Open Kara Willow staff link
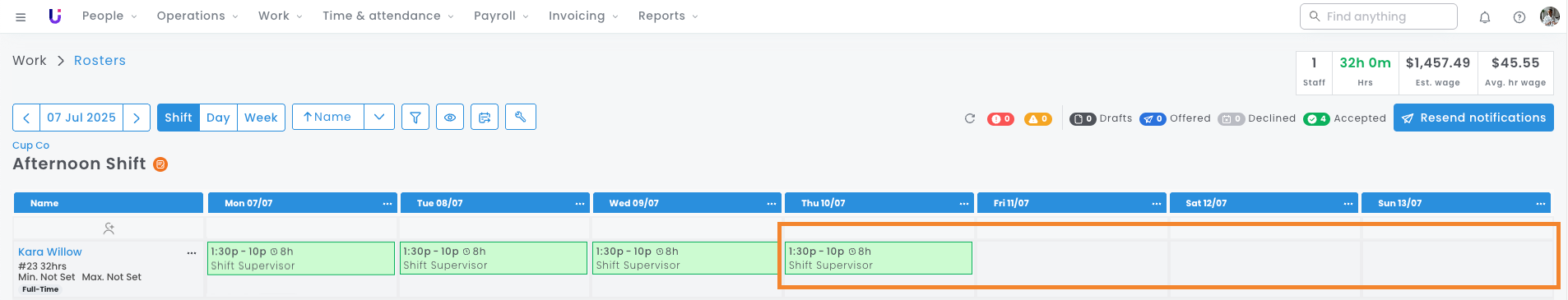 (50, 252)
